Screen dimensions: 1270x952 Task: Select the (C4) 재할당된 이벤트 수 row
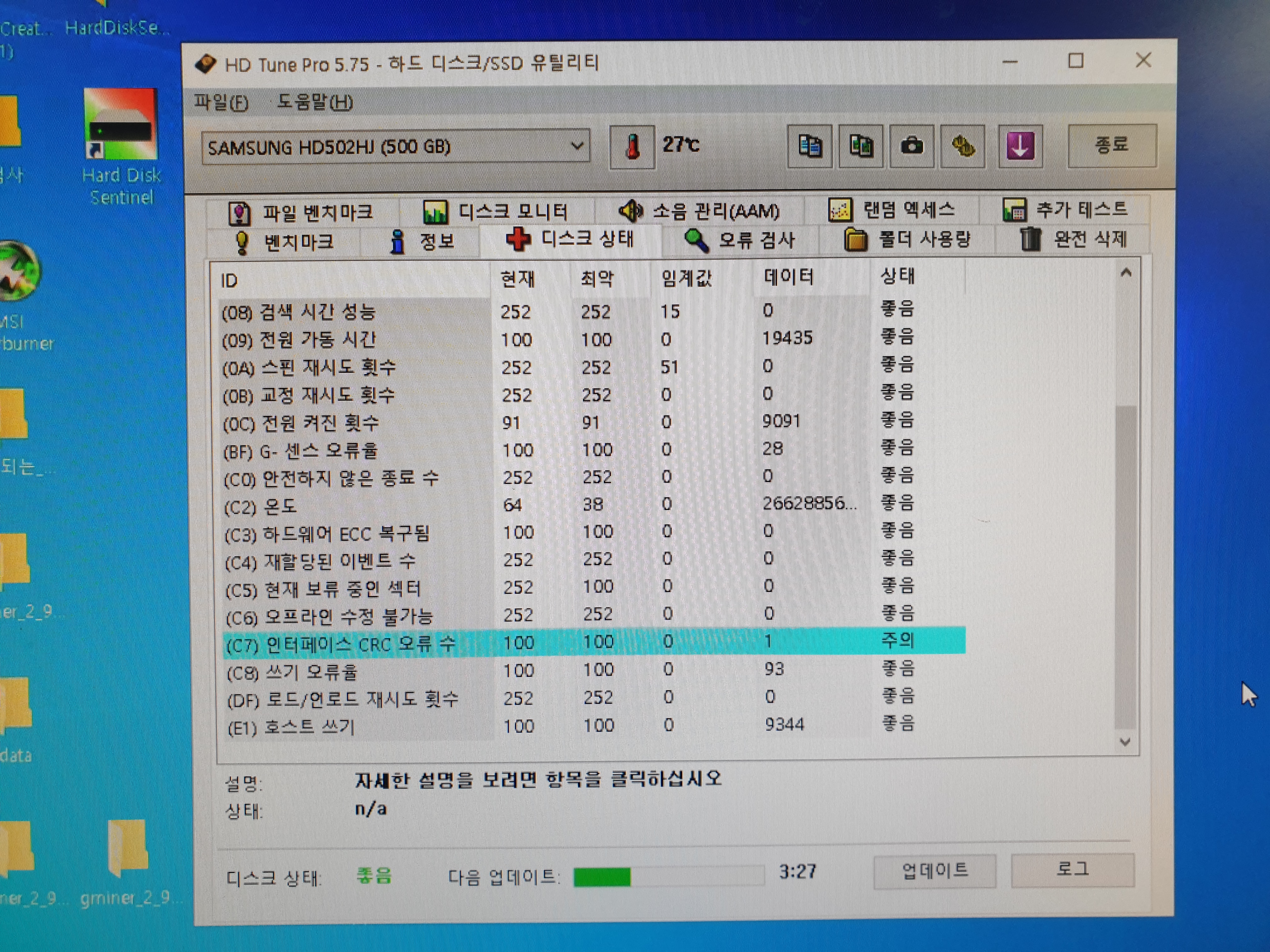point(592,561)
